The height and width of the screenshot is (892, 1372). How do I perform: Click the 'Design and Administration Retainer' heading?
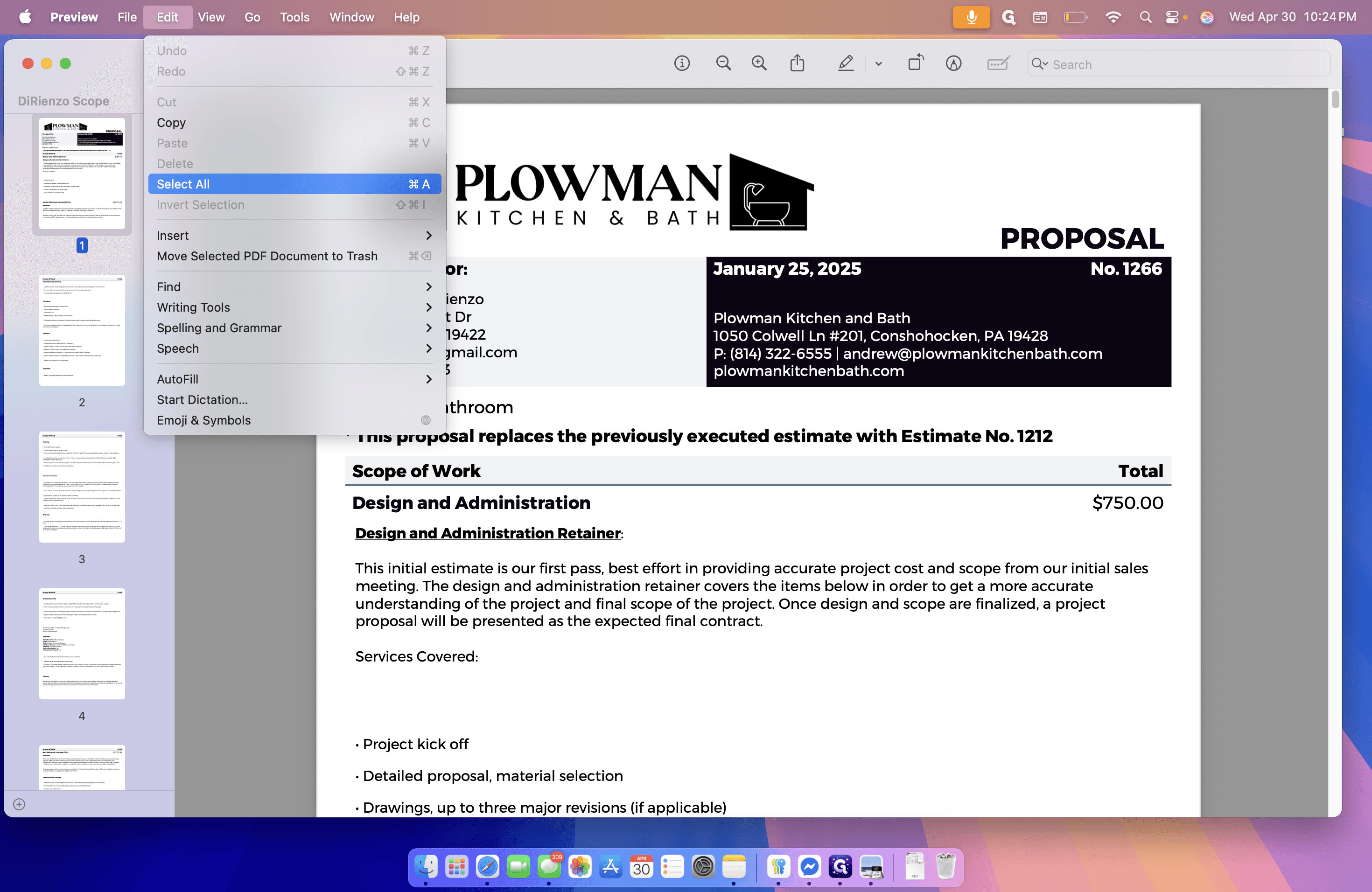488,533
